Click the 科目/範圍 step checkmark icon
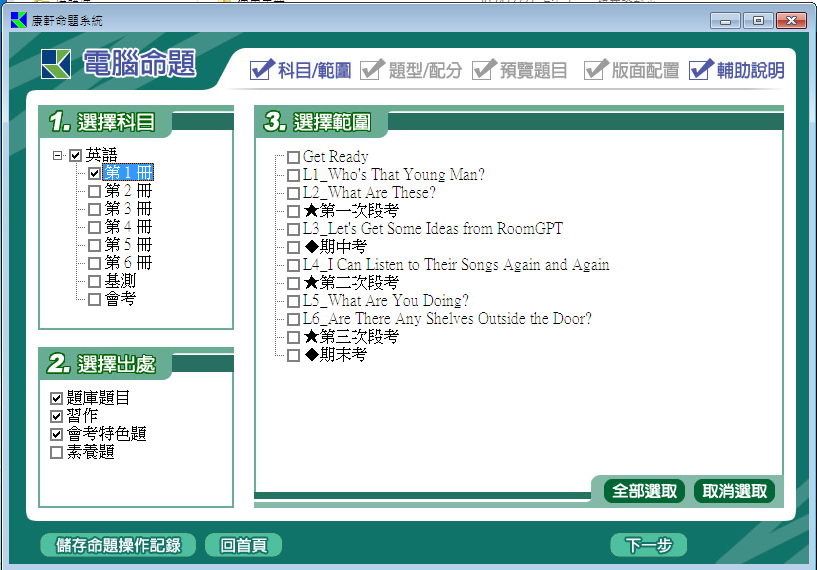 (x=262, y=69)
